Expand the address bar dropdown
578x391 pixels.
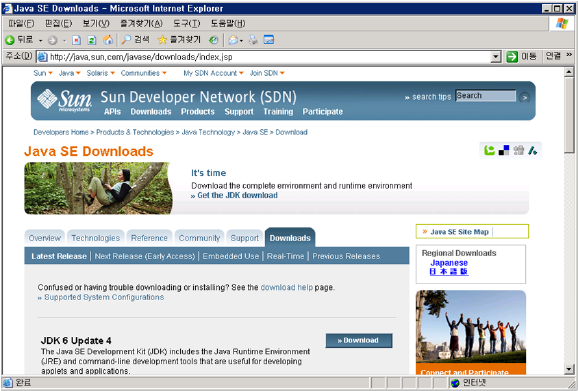point(496,57)
